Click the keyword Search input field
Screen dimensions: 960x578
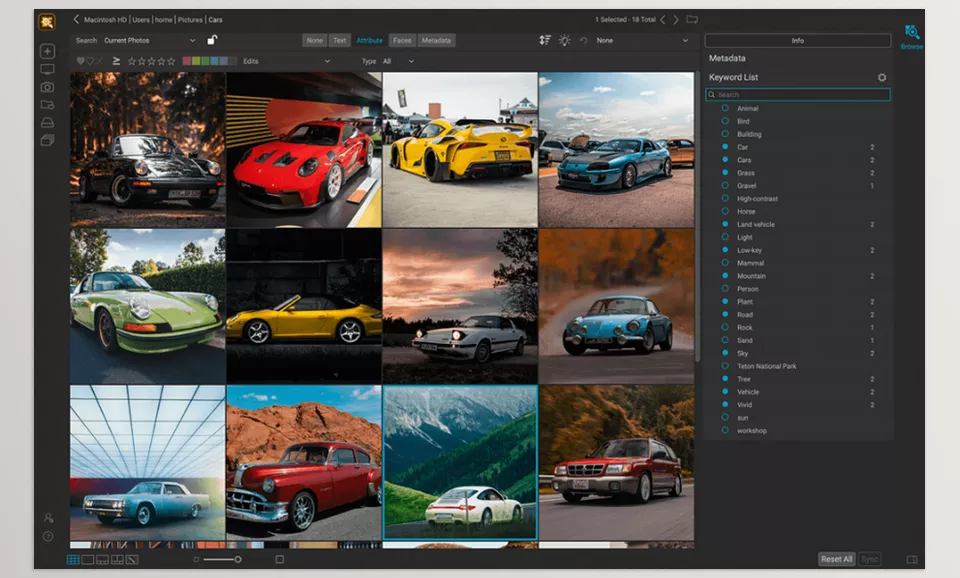(x=798, y=95)
